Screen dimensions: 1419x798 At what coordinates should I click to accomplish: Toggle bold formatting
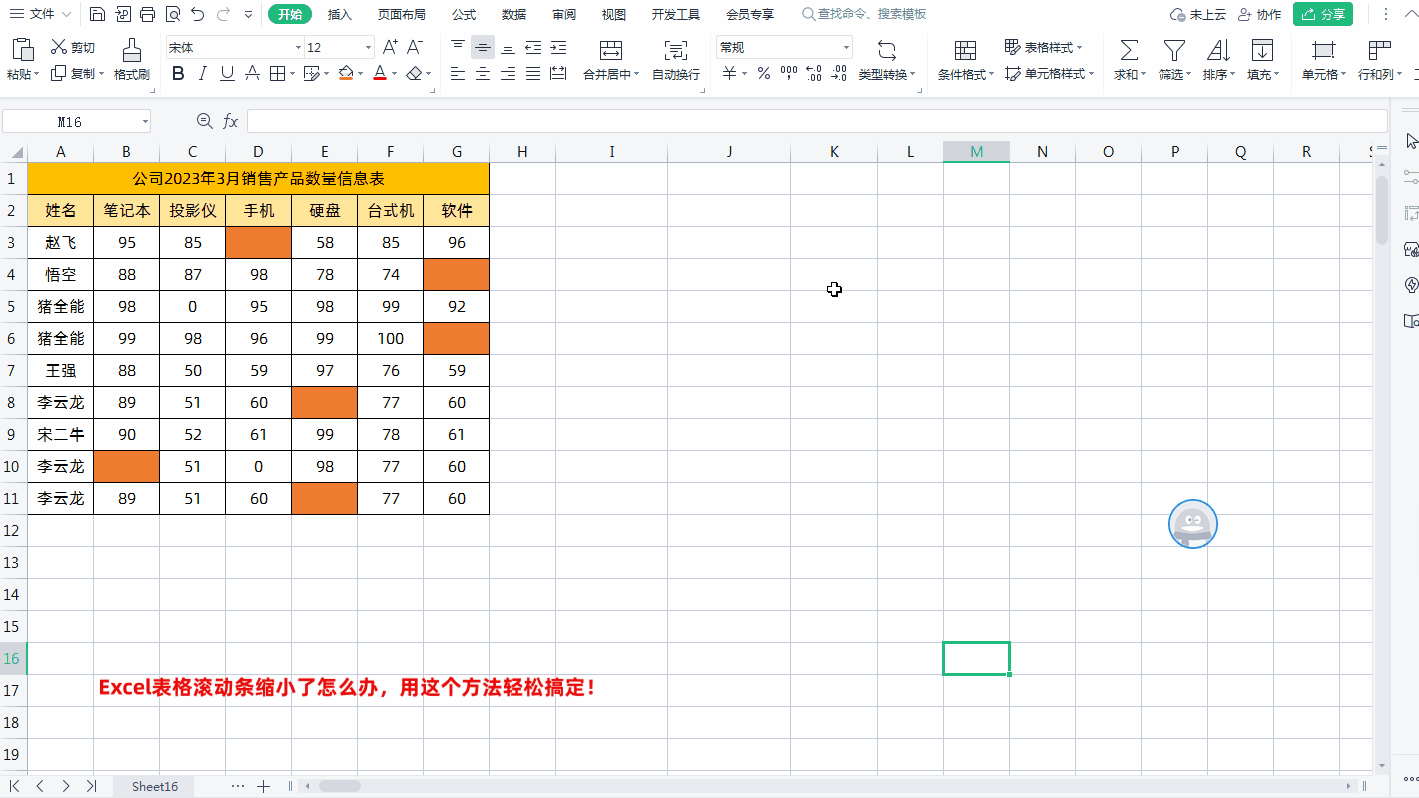[x=178, y=73]
